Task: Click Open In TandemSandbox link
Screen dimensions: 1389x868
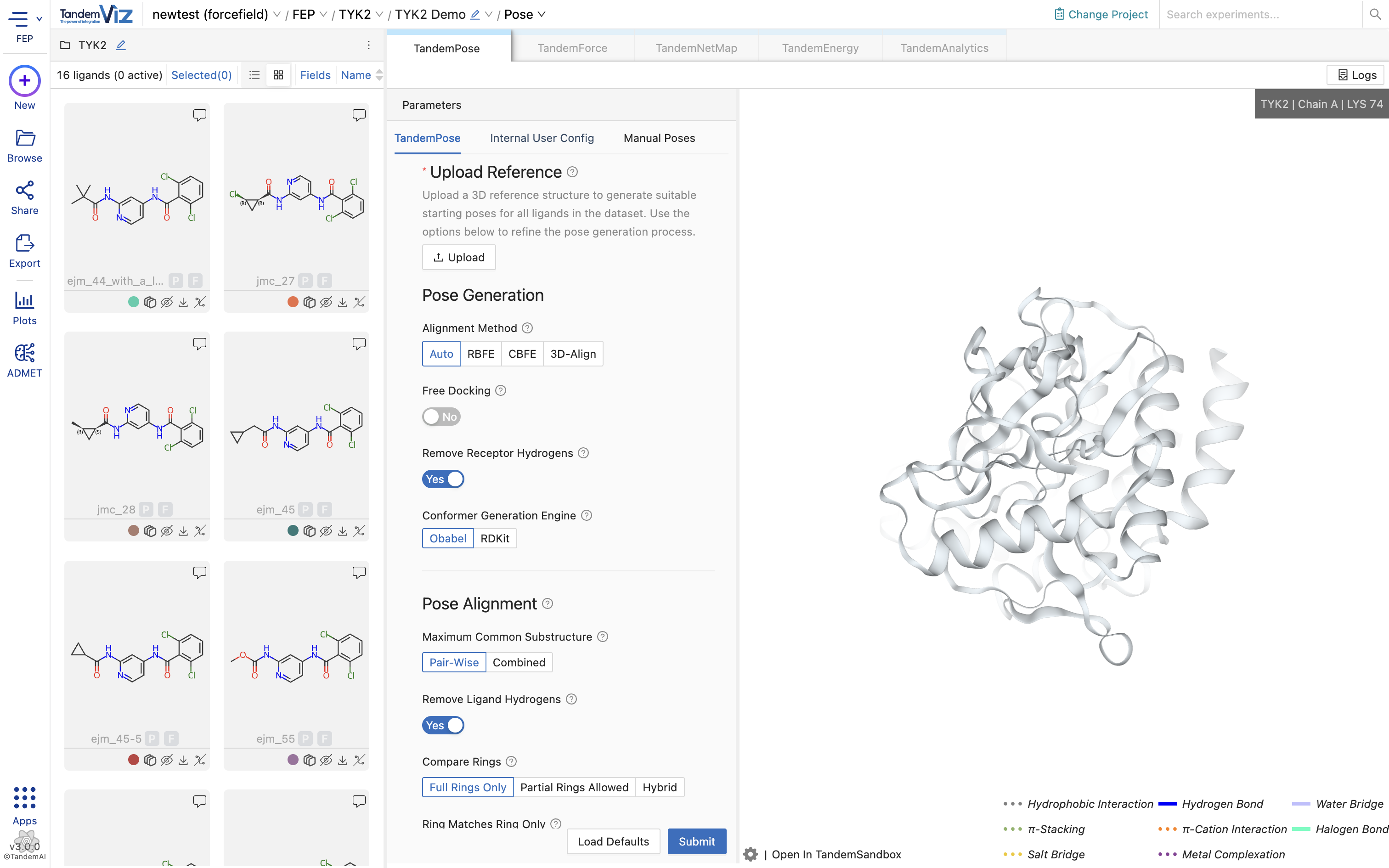Action: tap(836, 854)
